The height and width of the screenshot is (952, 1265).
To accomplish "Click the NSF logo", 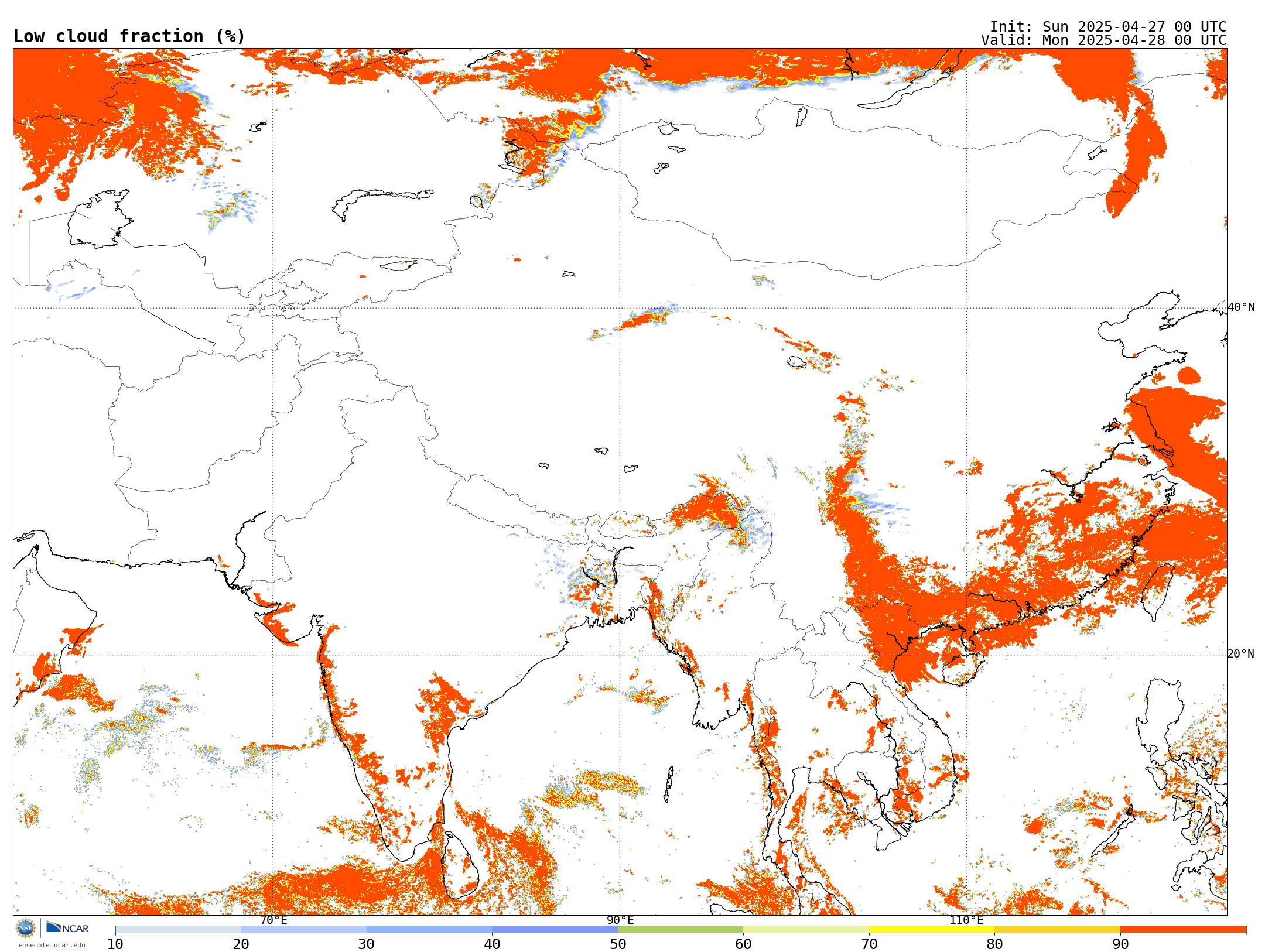I will click(26, 928).
